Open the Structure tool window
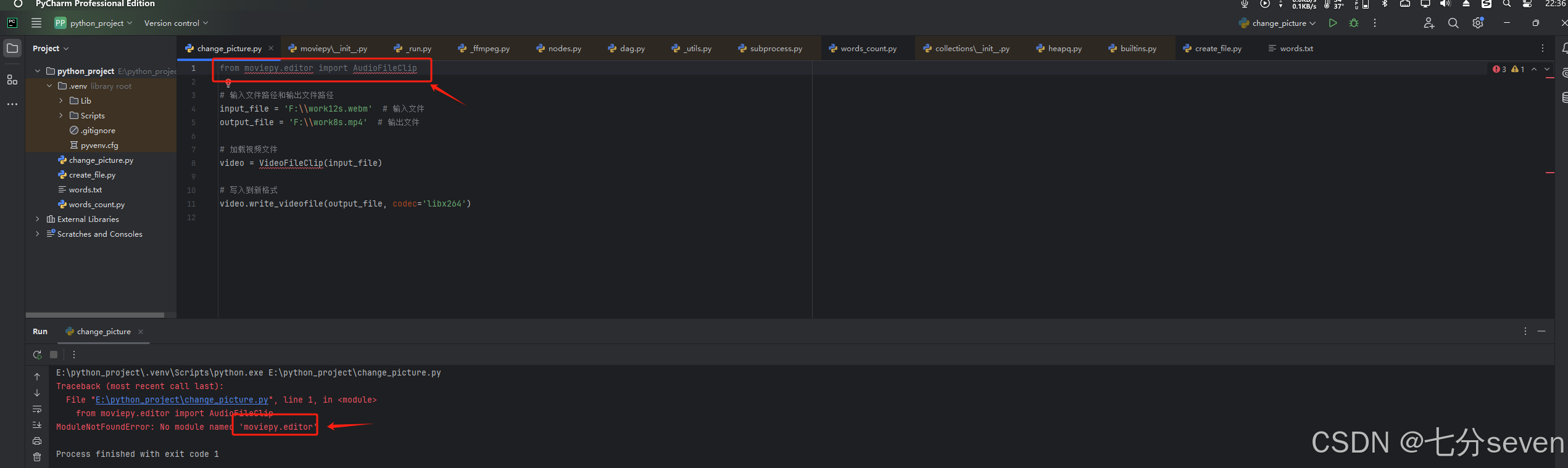Image resolution: width=1568 pixels, height=468 pixels. tap(12, 80)
